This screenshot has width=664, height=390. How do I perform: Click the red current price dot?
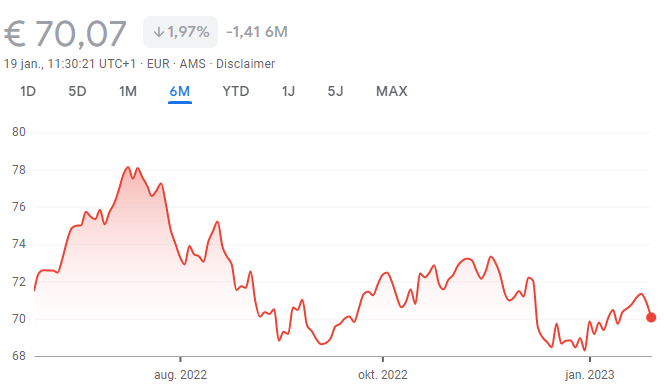pyautogui.click(x=651, y=317)
